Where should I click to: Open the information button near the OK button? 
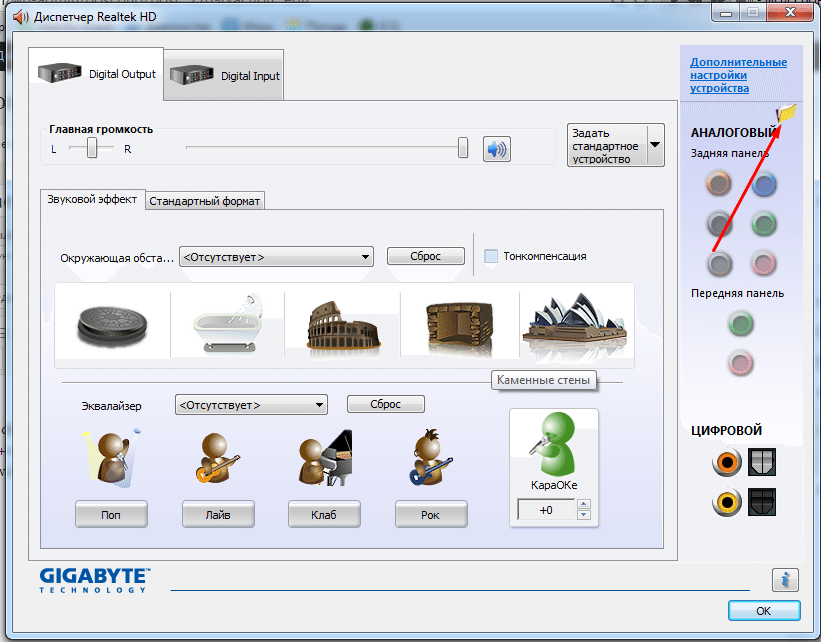click(x=785, y=580)
